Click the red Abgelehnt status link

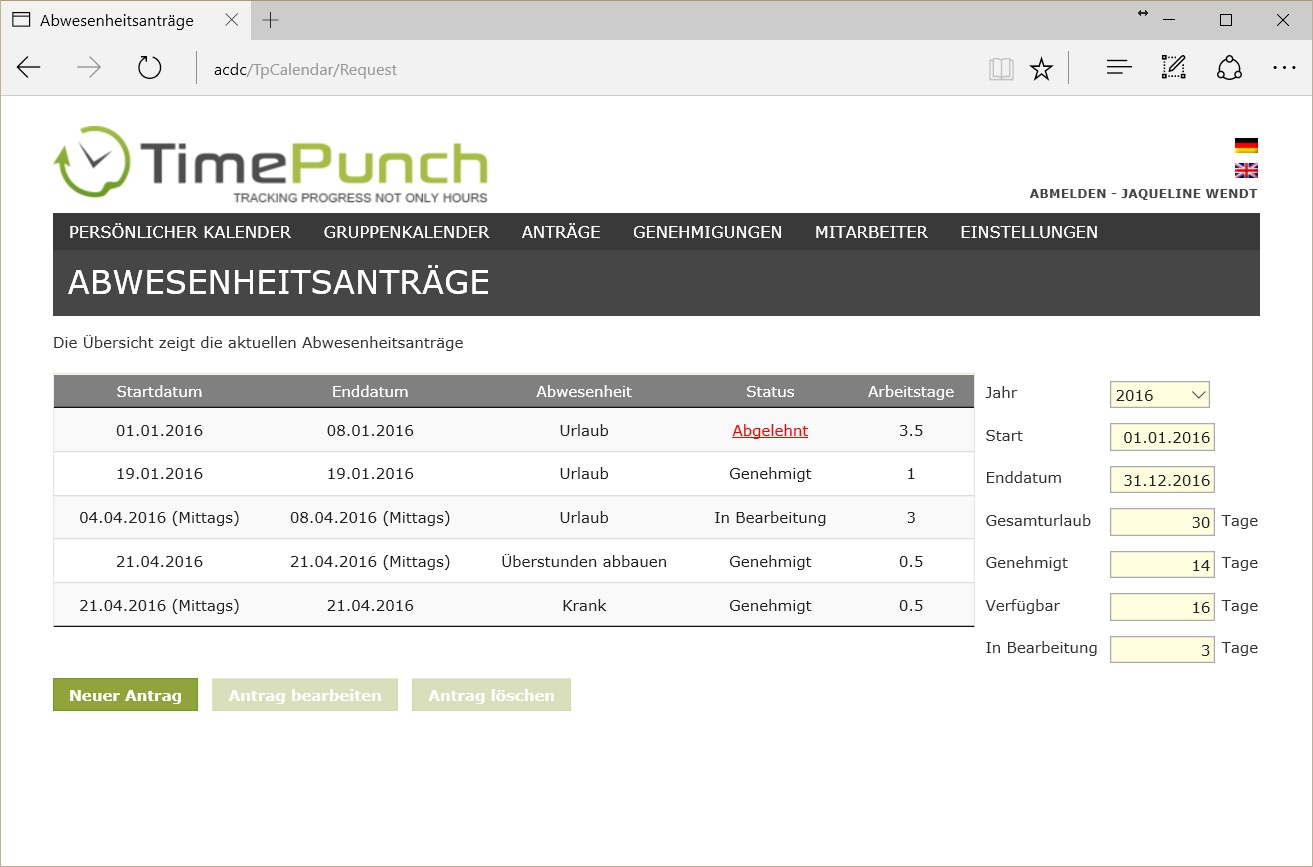coord(769,431)
